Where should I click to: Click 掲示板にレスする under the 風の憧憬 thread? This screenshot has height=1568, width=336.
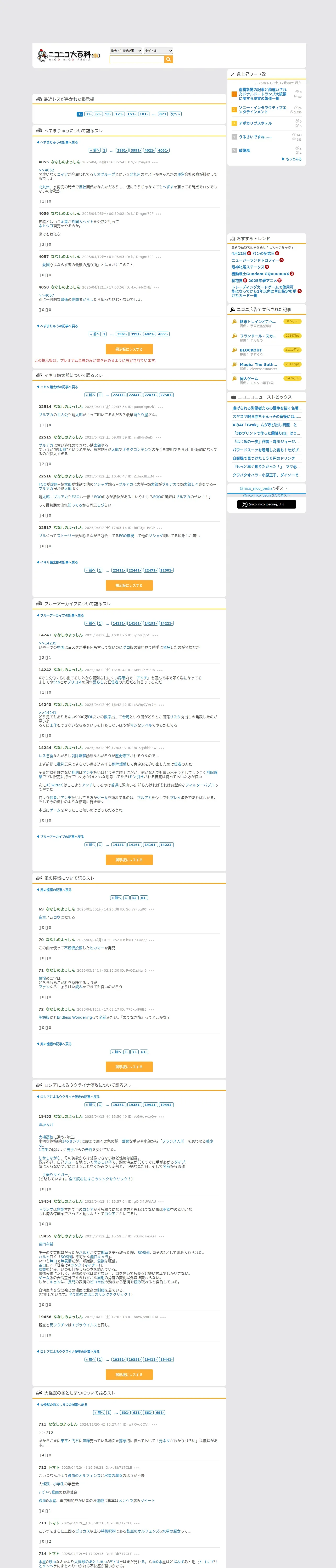pyautogui.click(x=129, y=1067)
